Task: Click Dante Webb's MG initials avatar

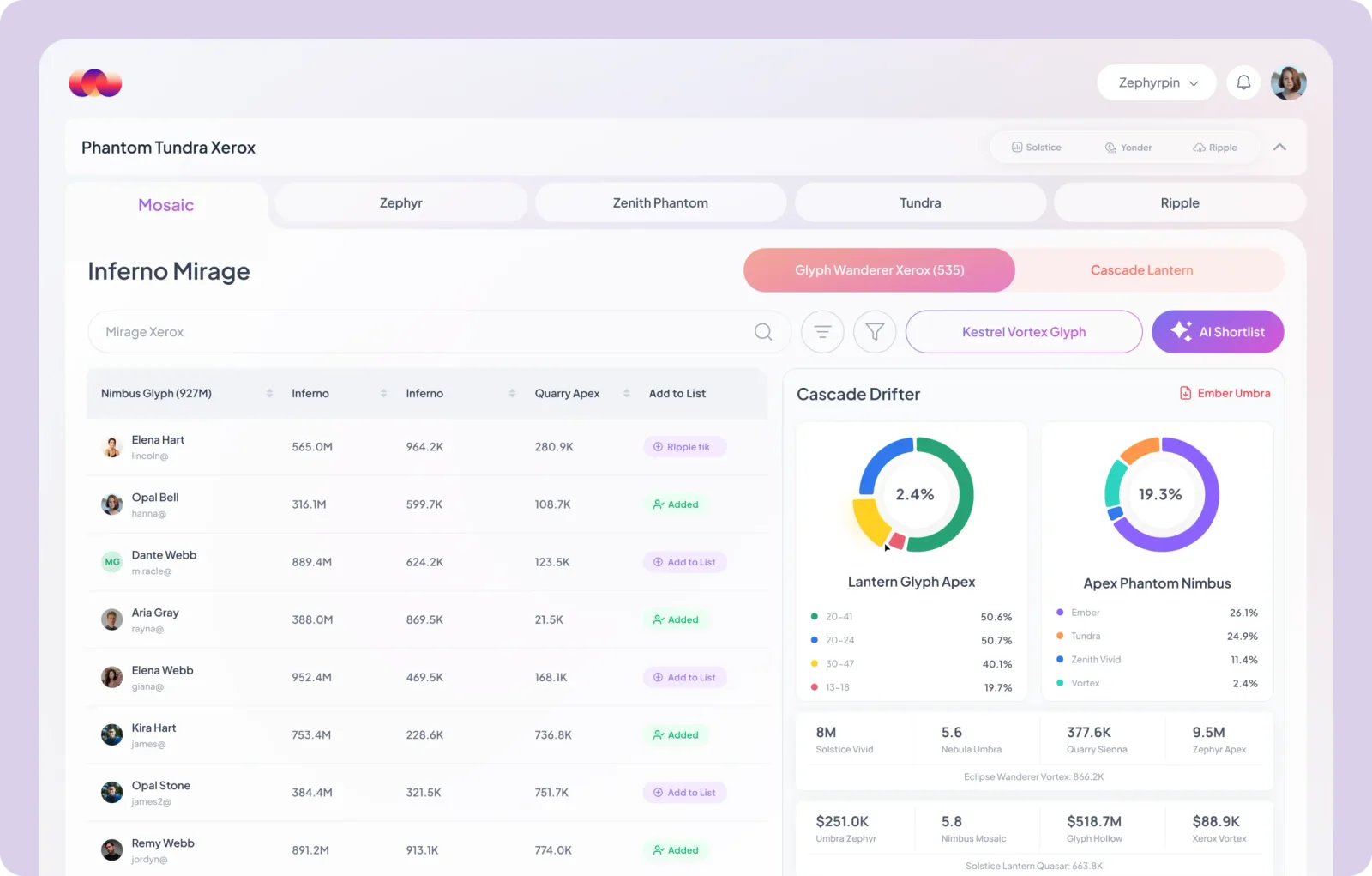Action: (x=112, y=562)
